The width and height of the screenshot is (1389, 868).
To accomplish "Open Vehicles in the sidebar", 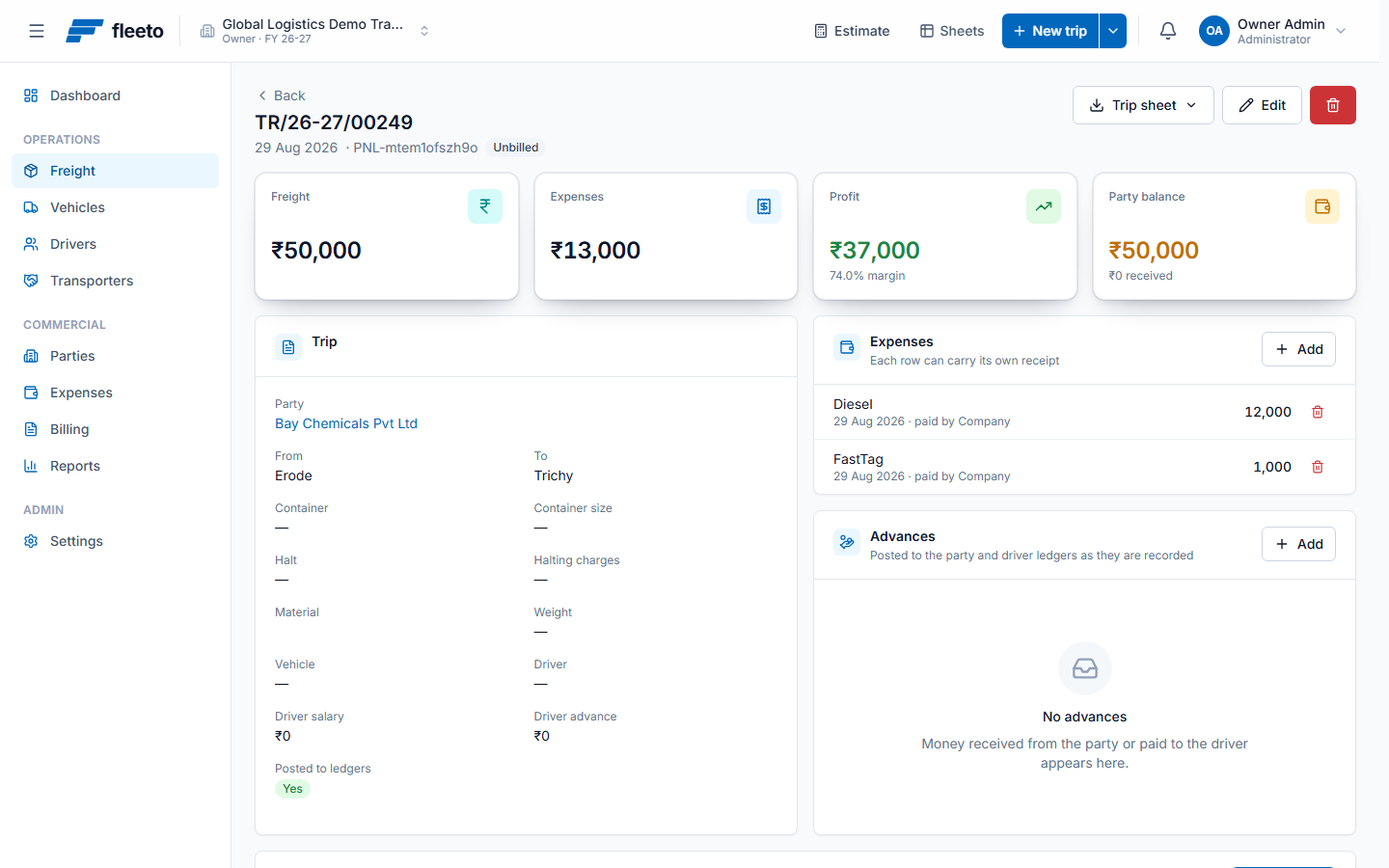I will click(115, 207).
